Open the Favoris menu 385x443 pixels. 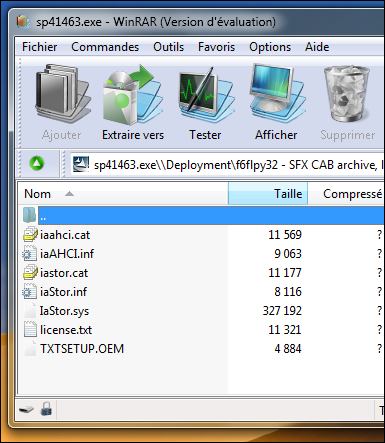216,47
